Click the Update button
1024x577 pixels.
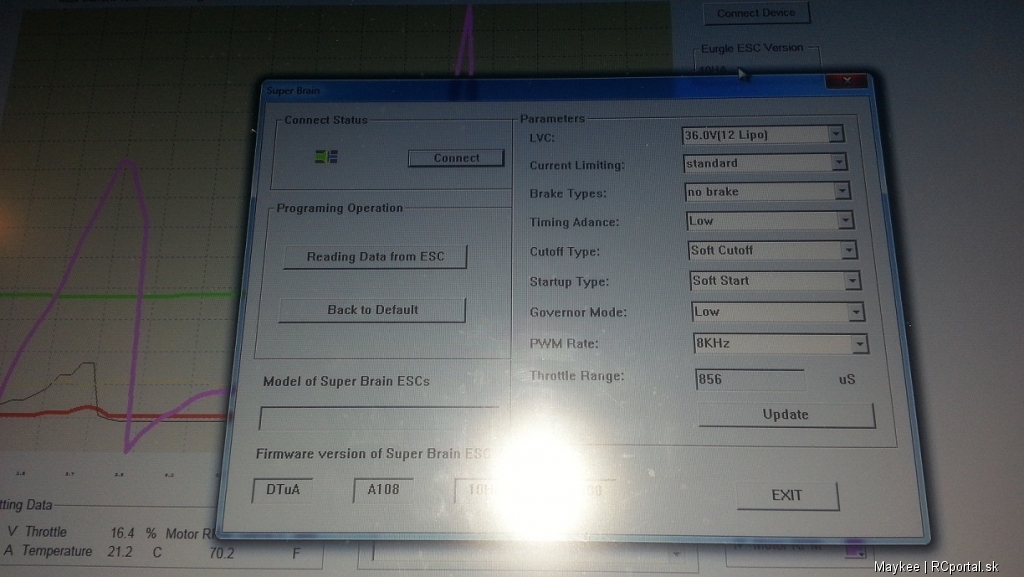pyautogui.click(x=786, y=414)
